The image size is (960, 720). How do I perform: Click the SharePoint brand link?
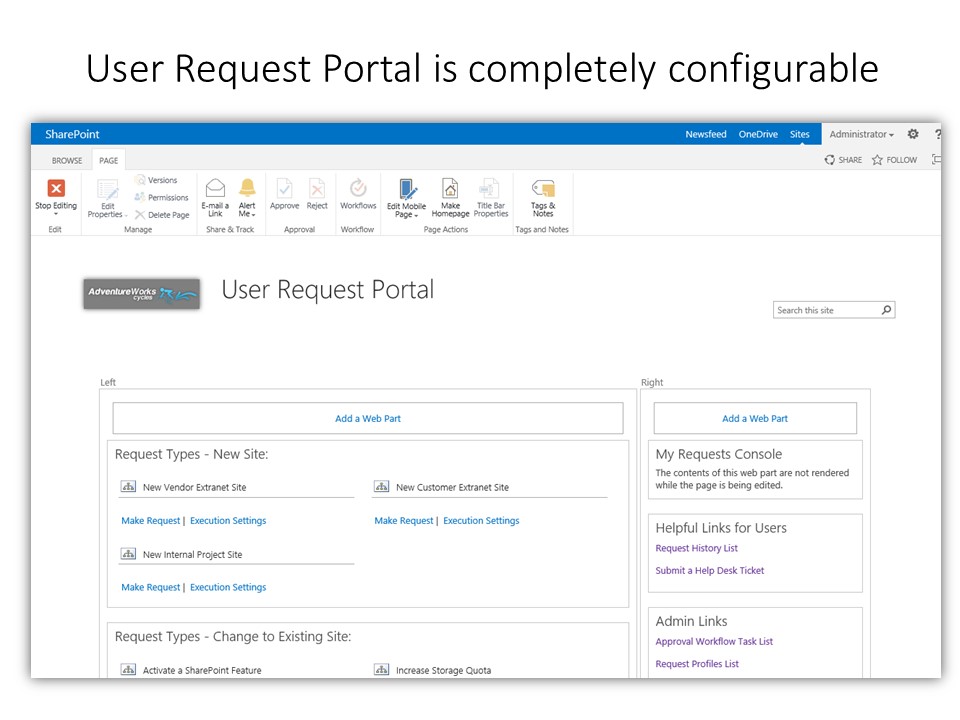[72, 134]
